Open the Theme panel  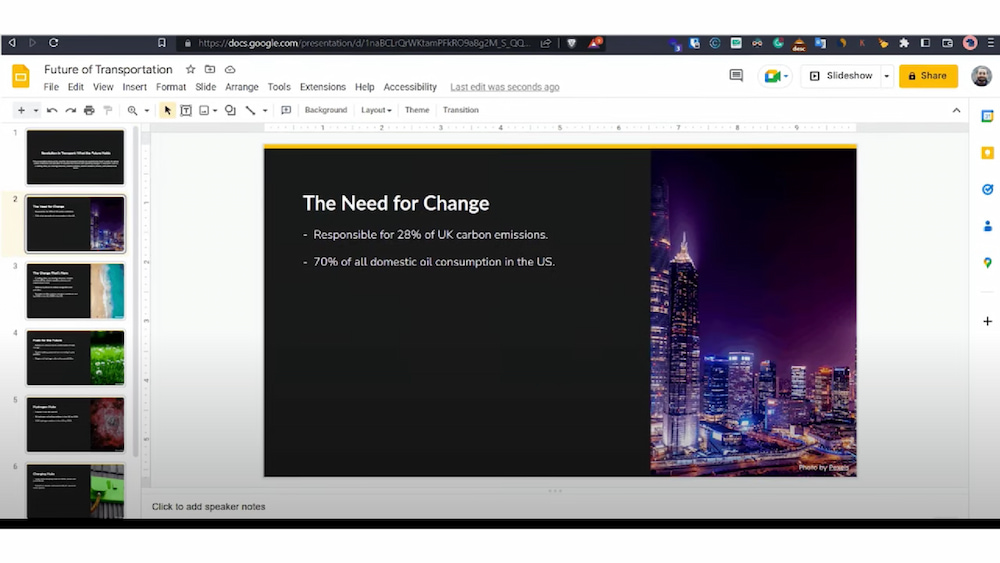tap(417, 110)
